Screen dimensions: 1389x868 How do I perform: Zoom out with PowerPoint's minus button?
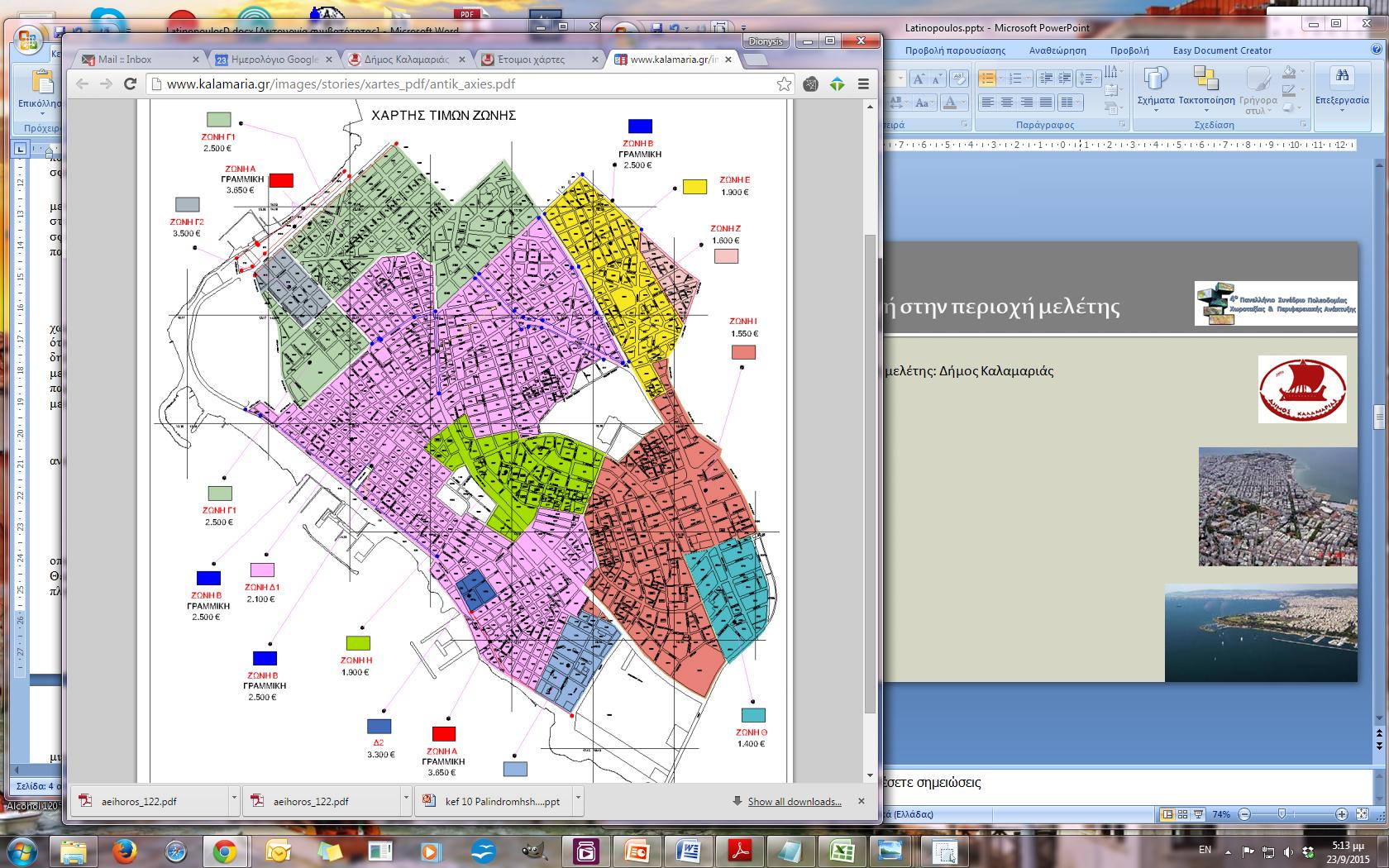pyautogui.click(x=1244, y=814)
